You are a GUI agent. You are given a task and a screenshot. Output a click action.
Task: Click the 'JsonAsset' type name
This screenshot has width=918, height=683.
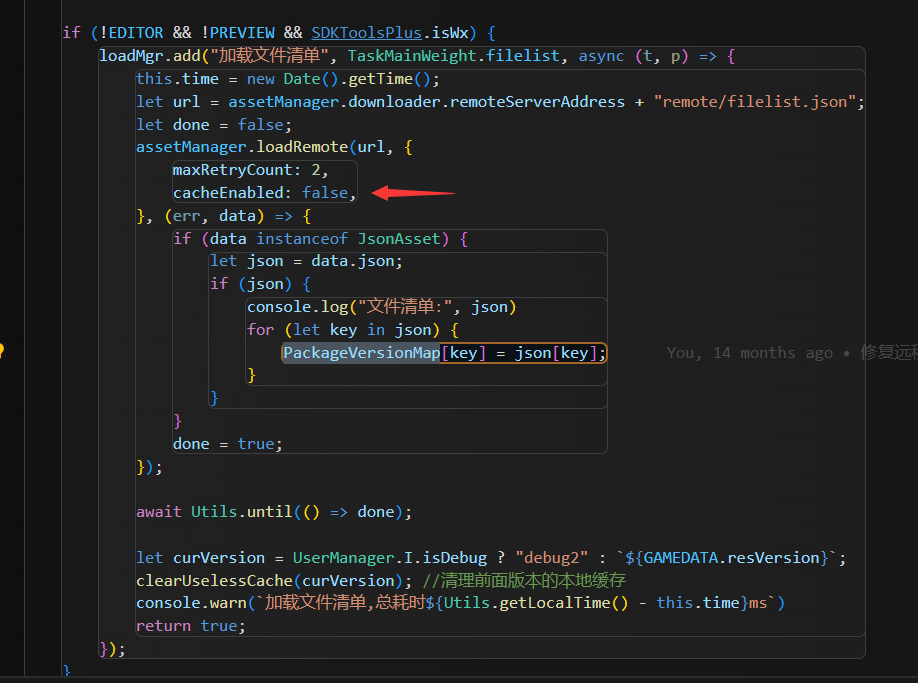tap(399, 239)
